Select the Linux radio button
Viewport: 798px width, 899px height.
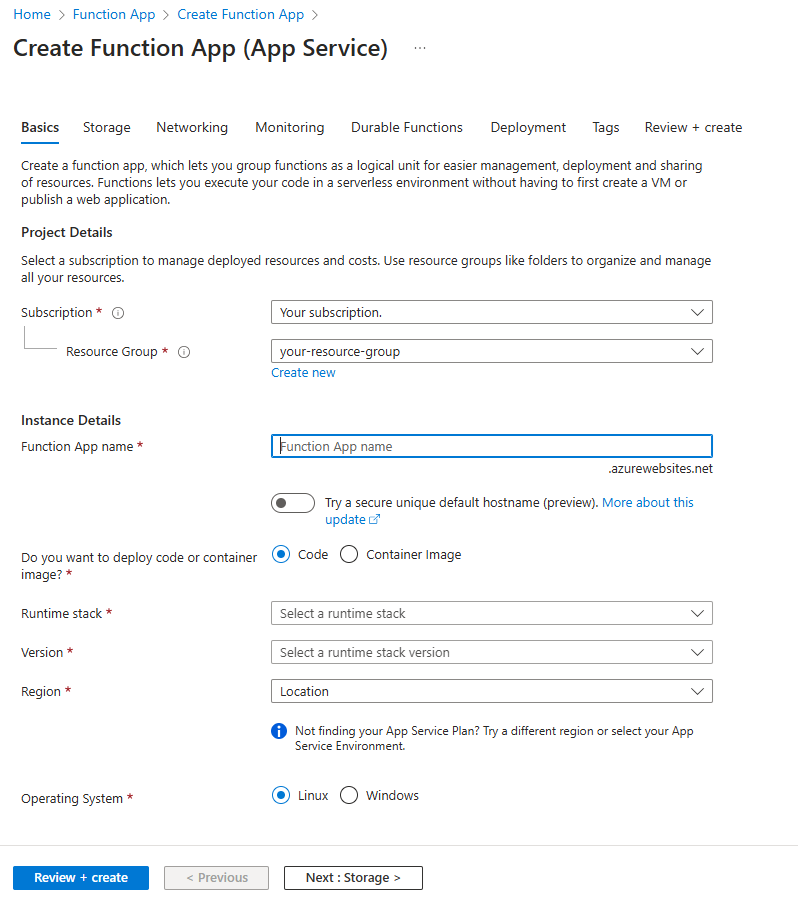click(x=281, y=796)
